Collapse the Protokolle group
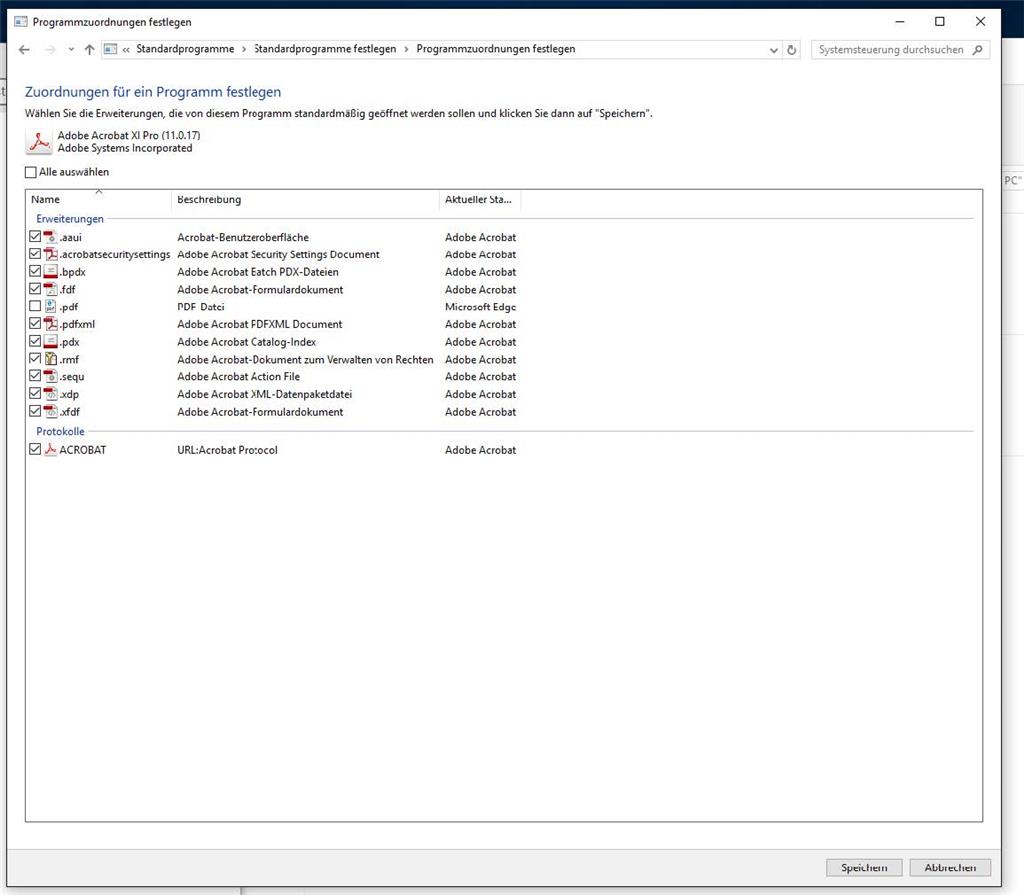1024x895 pixels. point(60,431)
